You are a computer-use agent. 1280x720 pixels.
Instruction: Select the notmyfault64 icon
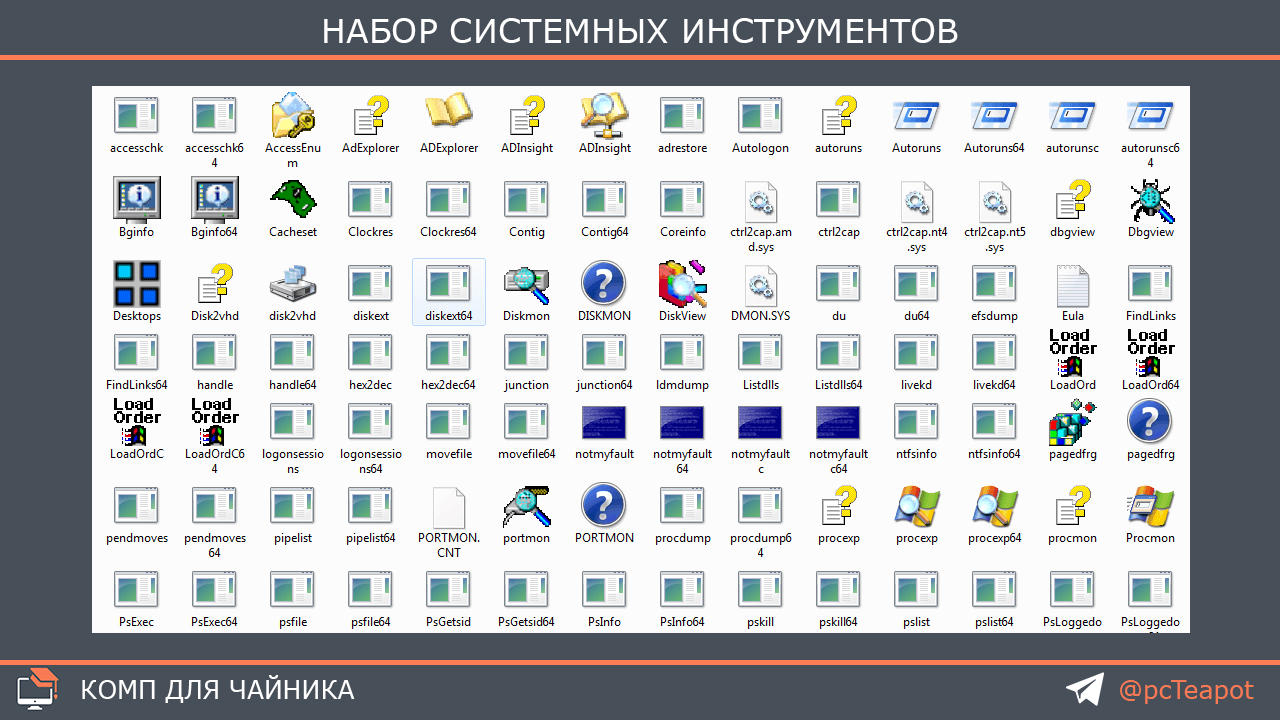(683, 421)
